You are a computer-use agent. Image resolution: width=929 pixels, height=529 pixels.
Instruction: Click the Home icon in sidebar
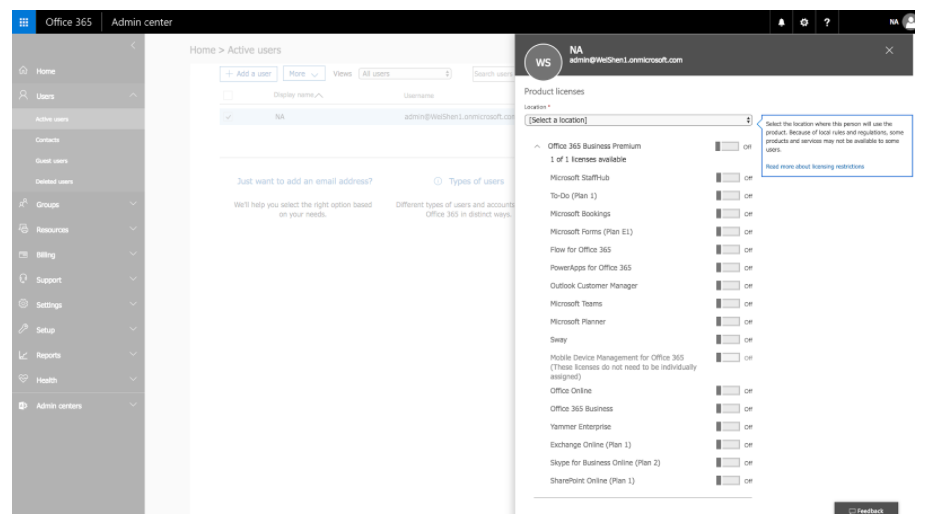pyautogui.click(x=23, y=70)
